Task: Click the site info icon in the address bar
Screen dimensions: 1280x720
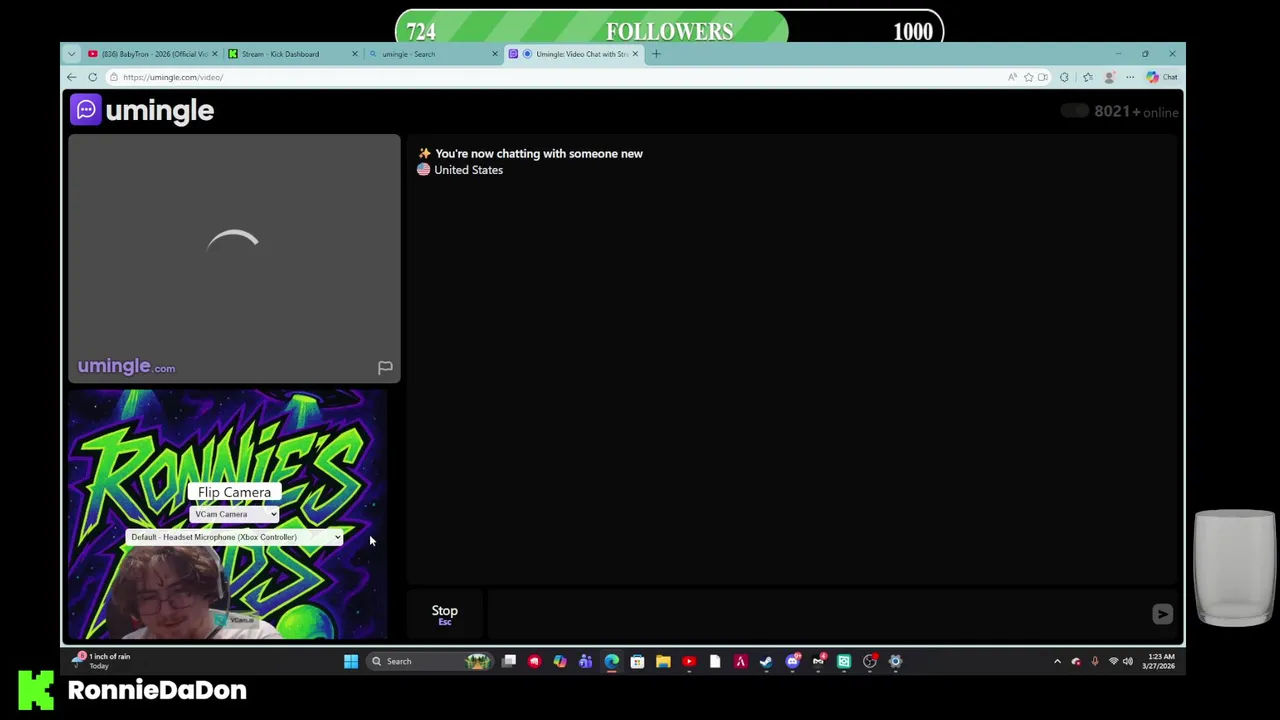Action: 114,77
